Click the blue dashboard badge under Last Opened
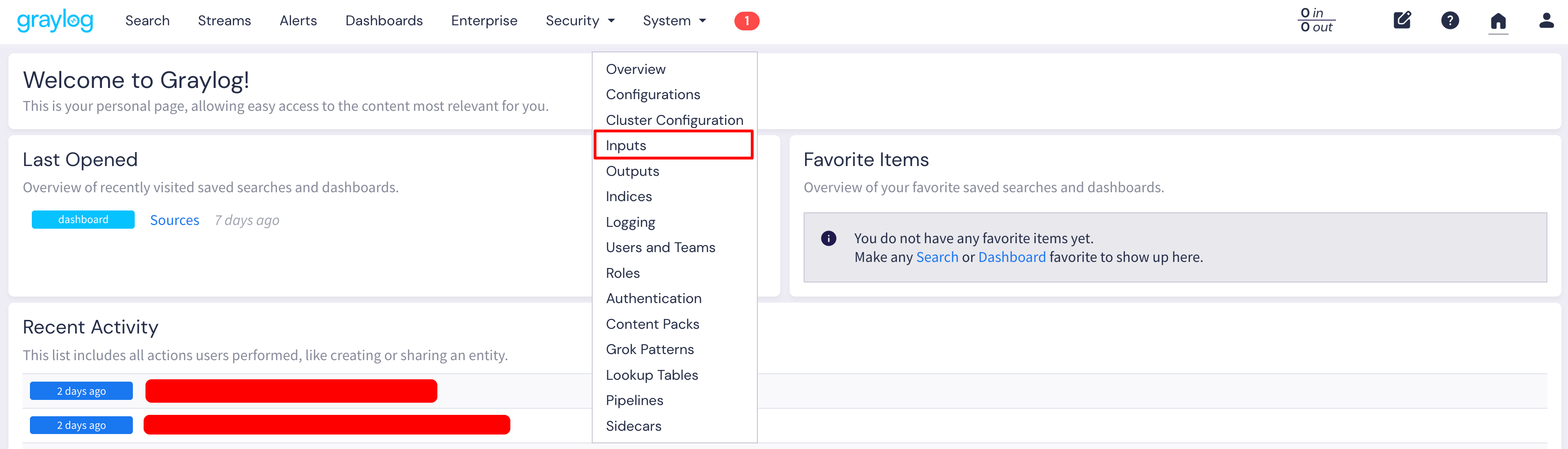1568x449 pixels. click(83, 219)
